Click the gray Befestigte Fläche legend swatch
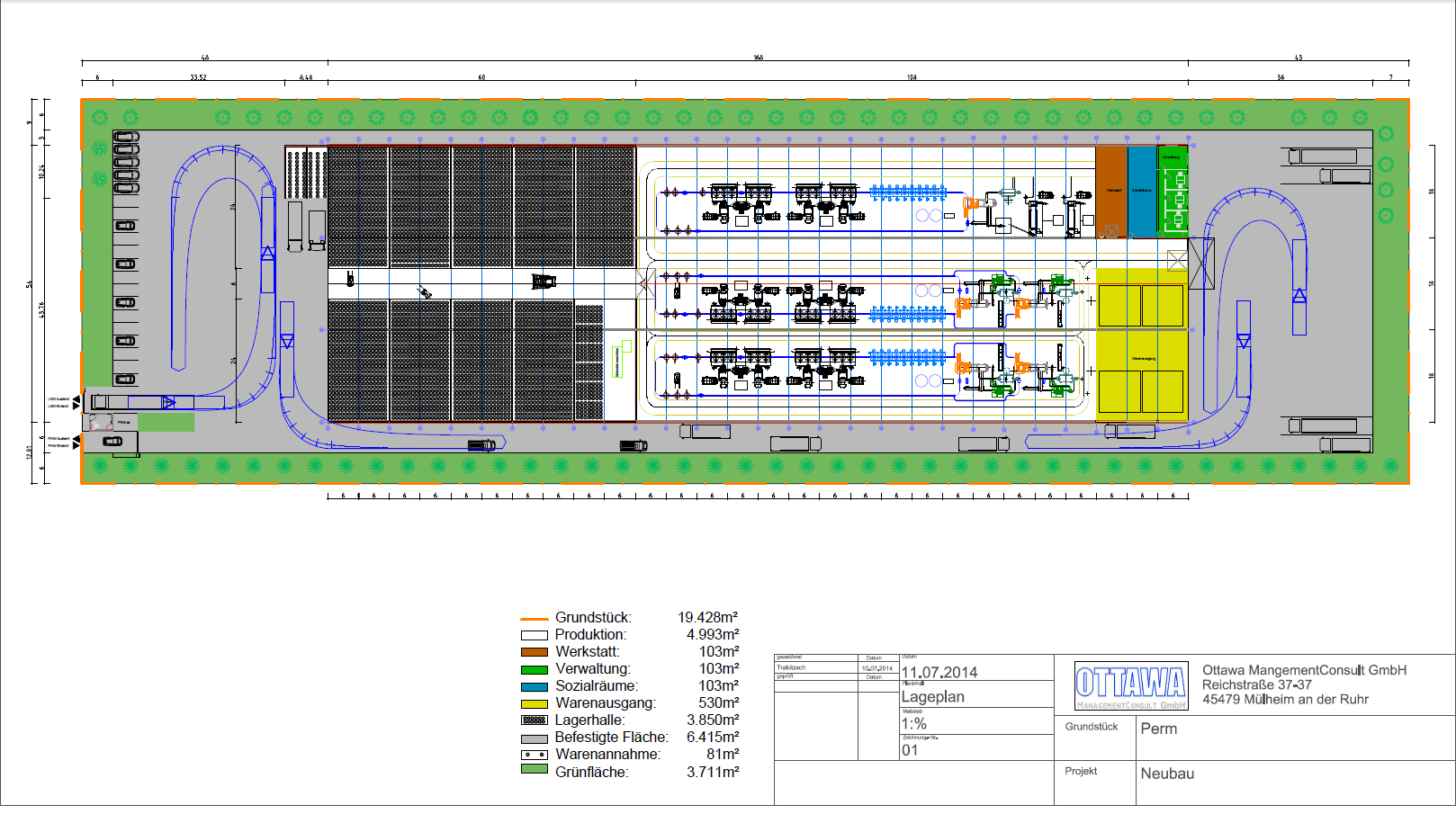The width and height of the screenshot is (1456, 823). pos(535,738)
